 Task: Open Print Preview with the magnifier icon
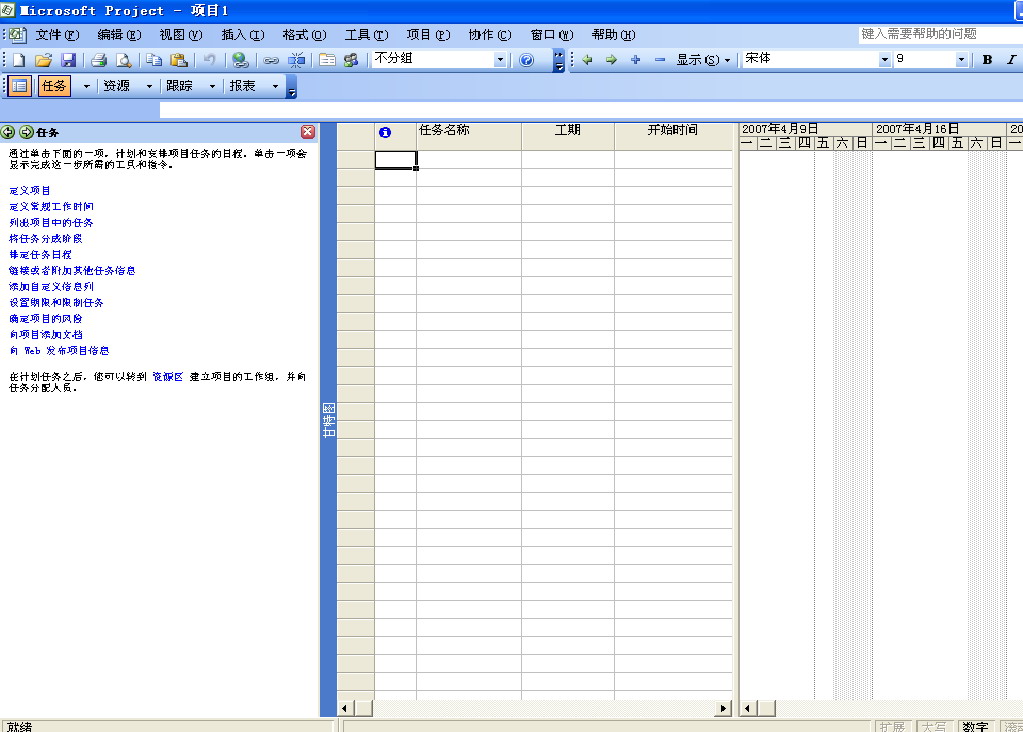tap(123, 60)
